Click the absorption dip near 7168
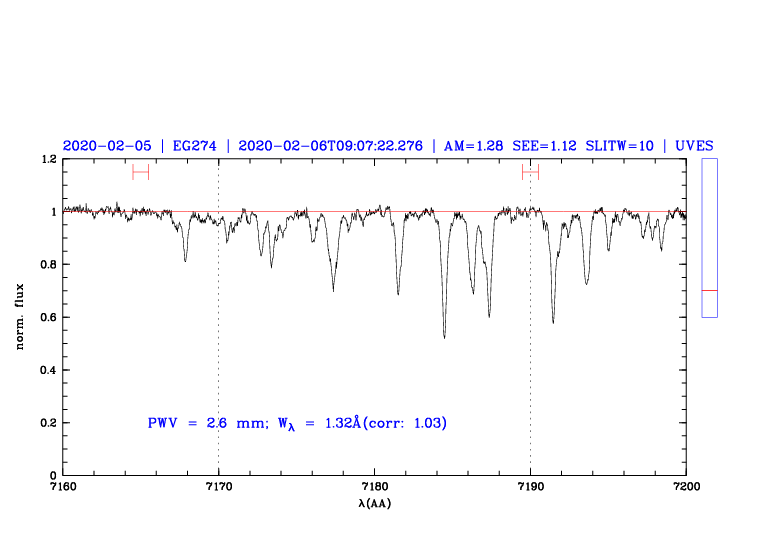Viewport: 782px width, 542px height. coord(185,258)
